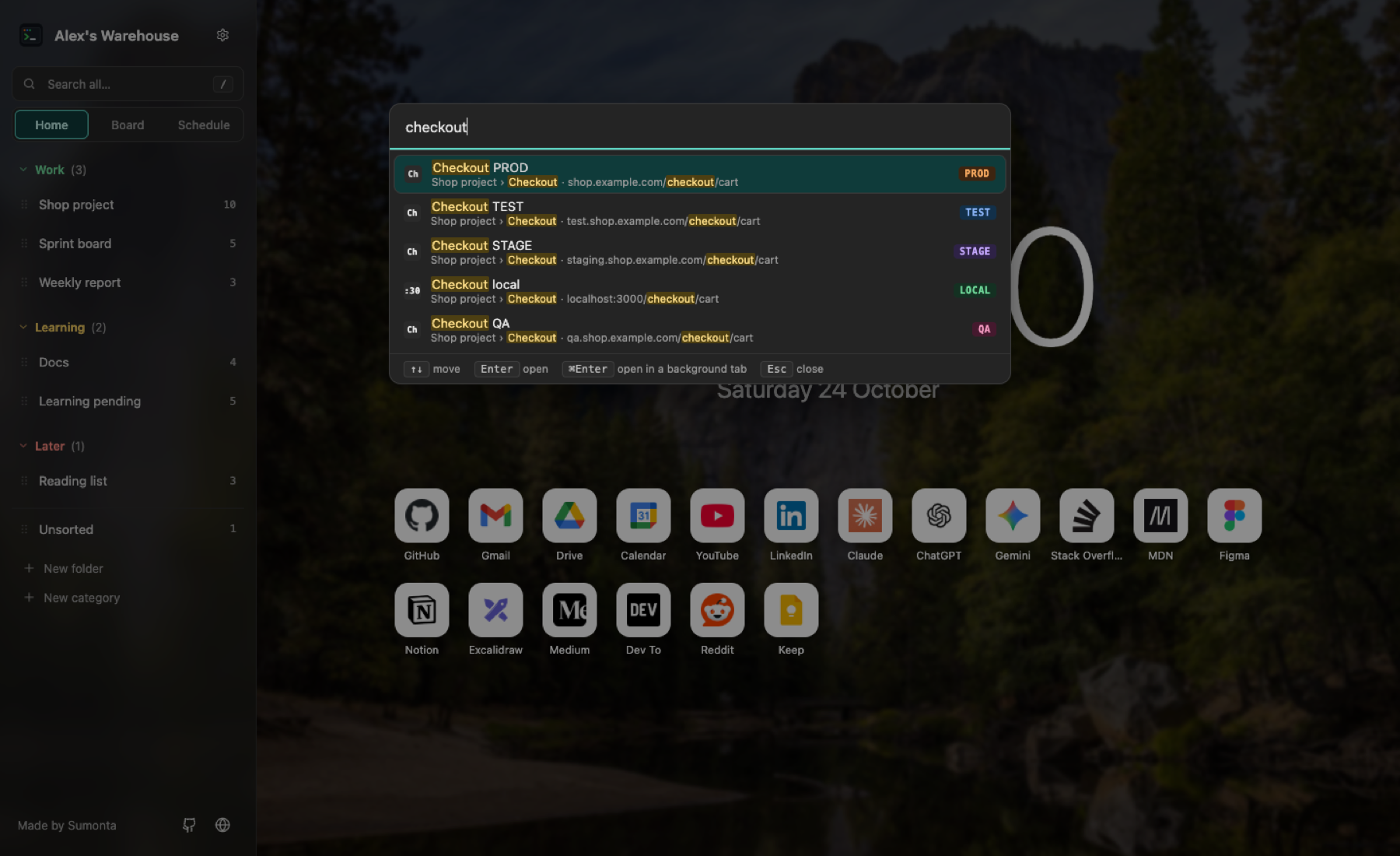Open the Calendar shortcut icon
This screenshot has height=856, width=1400.
pos(643,515)
